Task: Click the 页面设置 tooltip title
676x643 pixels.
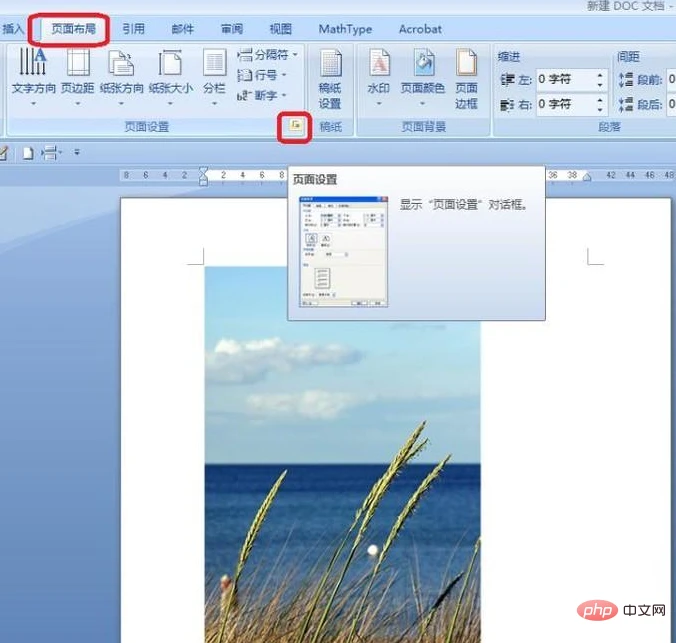Action: tap(315, 180)
